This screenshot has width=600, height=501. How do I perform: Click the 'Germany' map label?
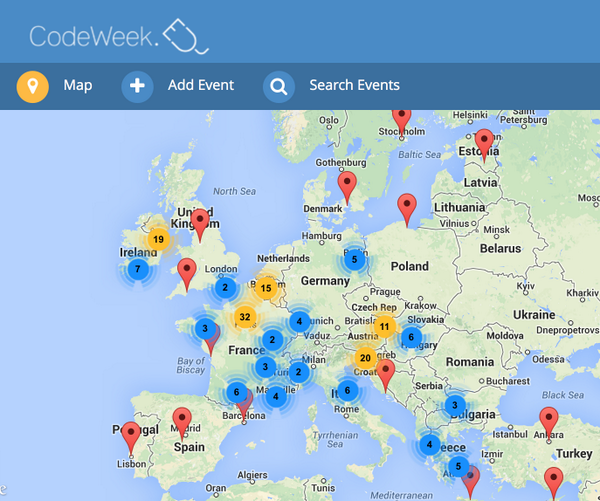click(325, 281)
